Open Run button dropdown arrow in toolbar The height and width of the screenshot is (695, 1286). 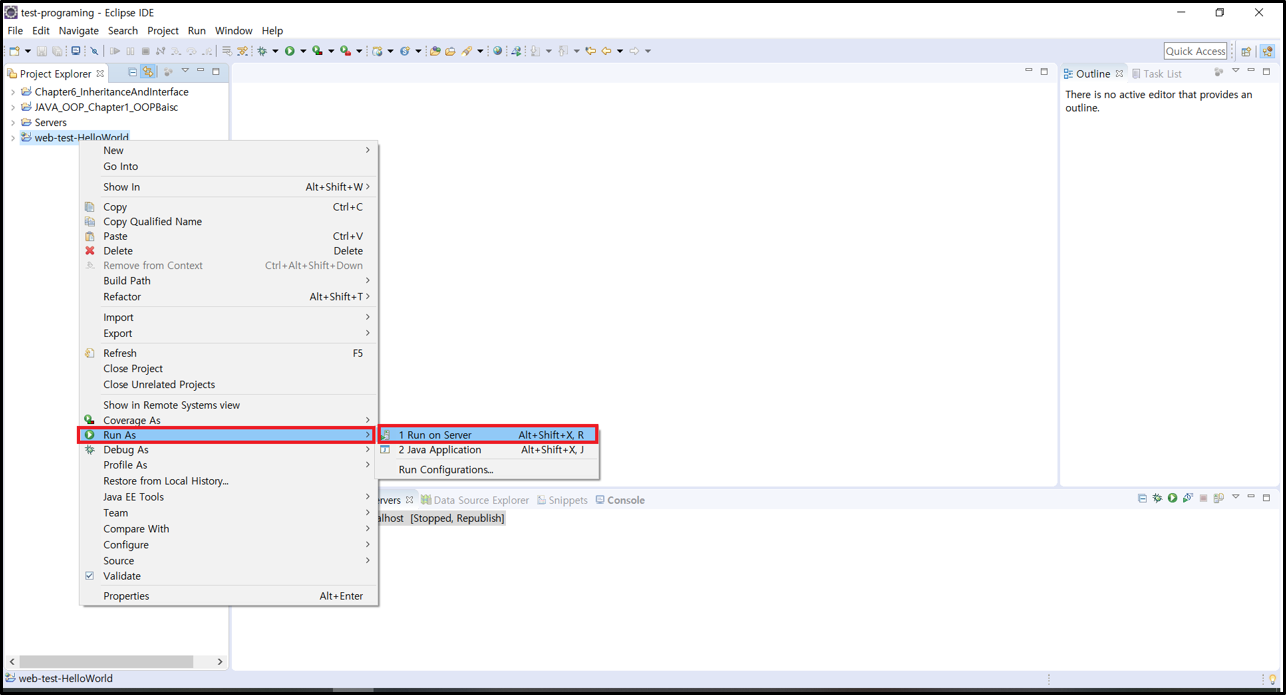[x=302, y=51]
